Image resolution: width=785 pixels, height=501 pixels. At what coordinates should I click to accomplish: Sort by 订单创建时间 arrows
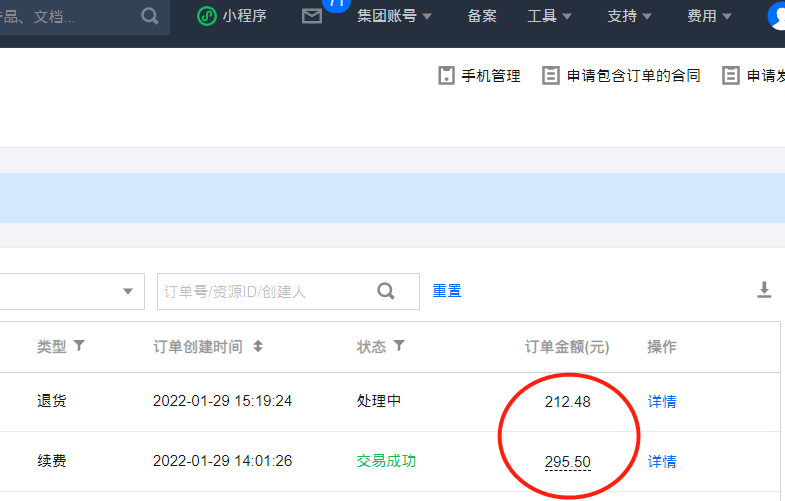pyautogui.click(x=258, y=346)
